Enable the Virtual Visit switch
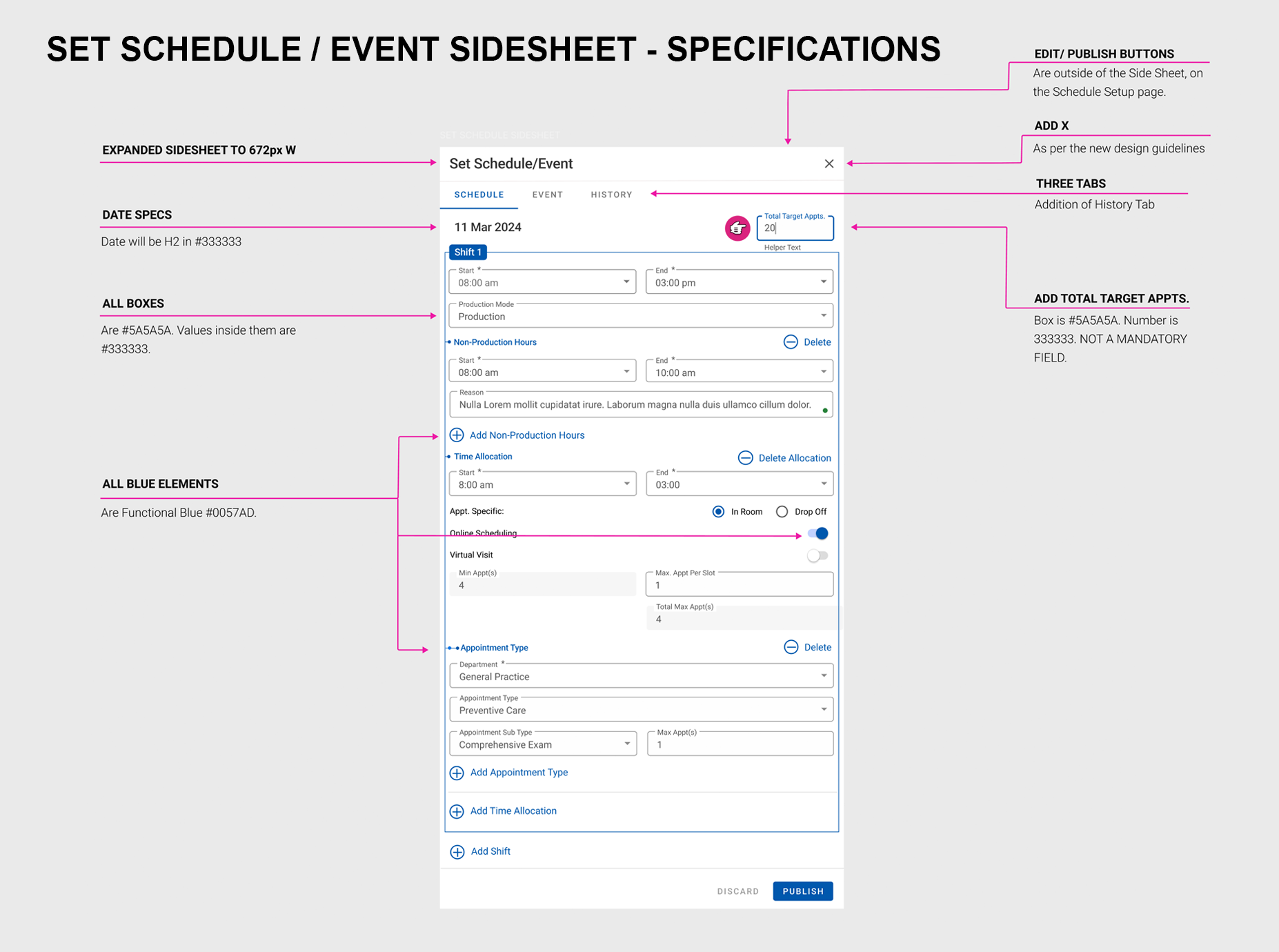The height and width of the screenshot is (952, 1279). (x=817, y=555)
